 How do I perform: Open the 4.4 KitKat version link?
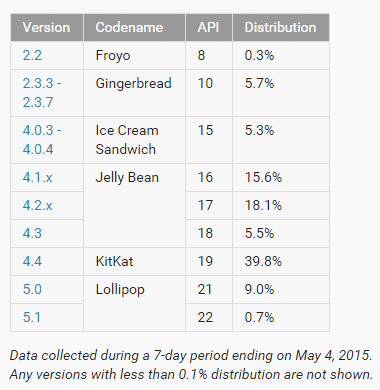tap(32, 261)
